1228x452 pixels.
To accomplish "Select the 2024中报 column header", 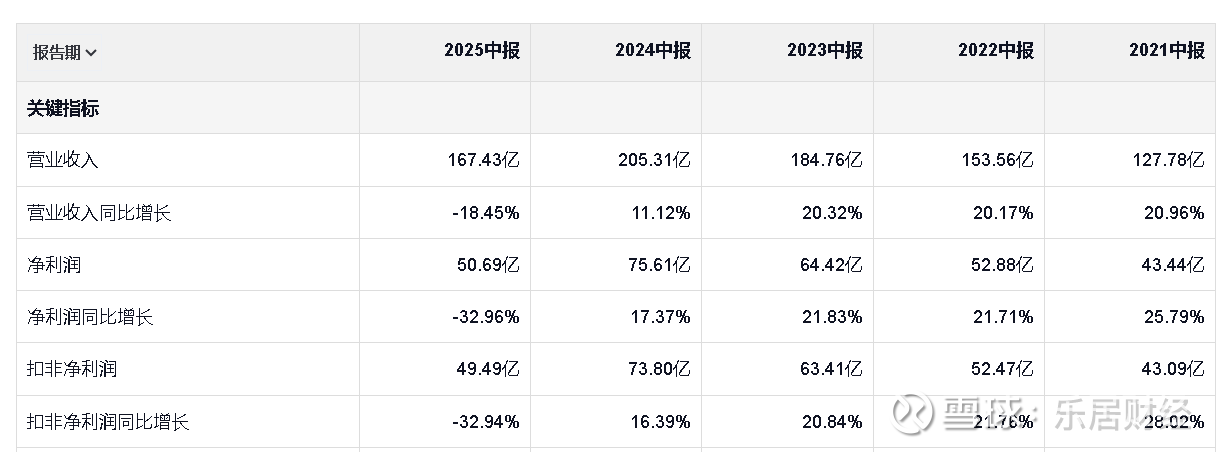I will click(x=652, y=51).
